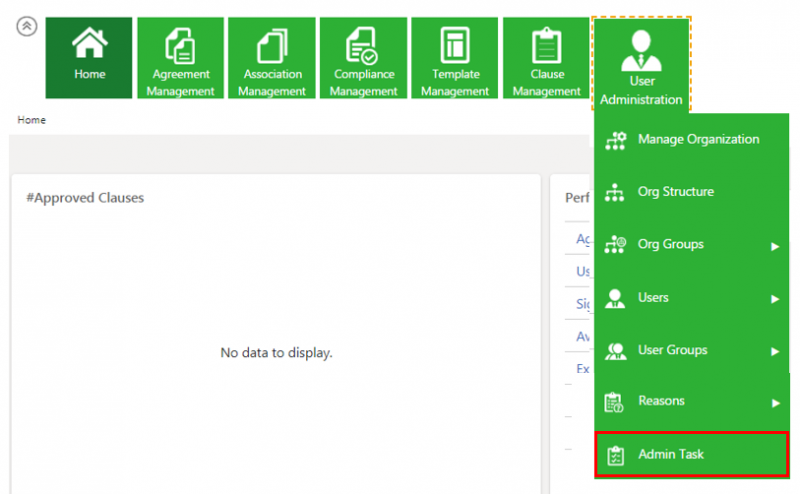This screenshot has width=800, height=494.
Task: Collapse the top navigation with the double-chevron icon
Action: 27,27
